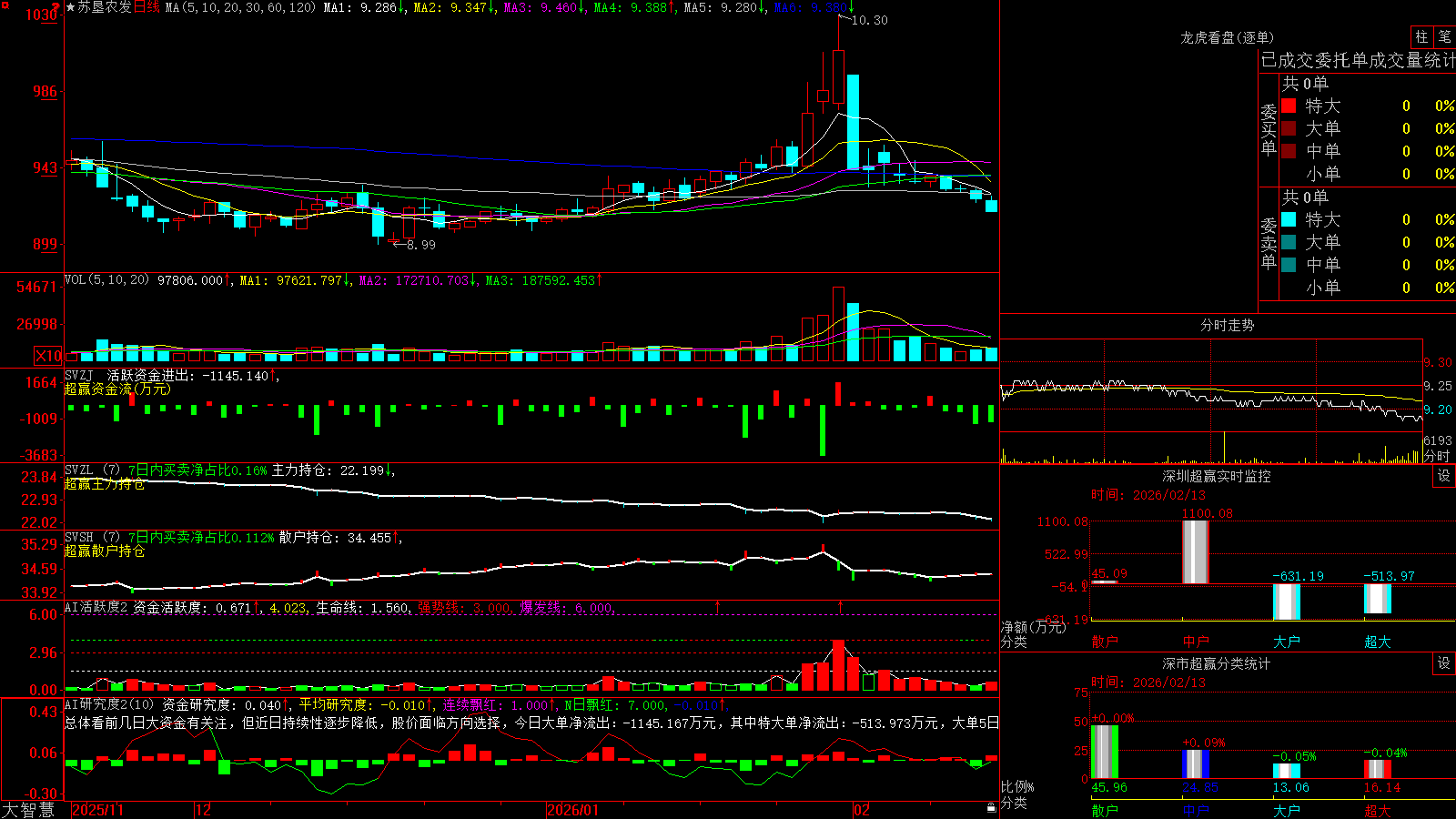Click the 10.30 high price annotation
The width and height of the screenshot is (1456, 819).
(869, 20)
